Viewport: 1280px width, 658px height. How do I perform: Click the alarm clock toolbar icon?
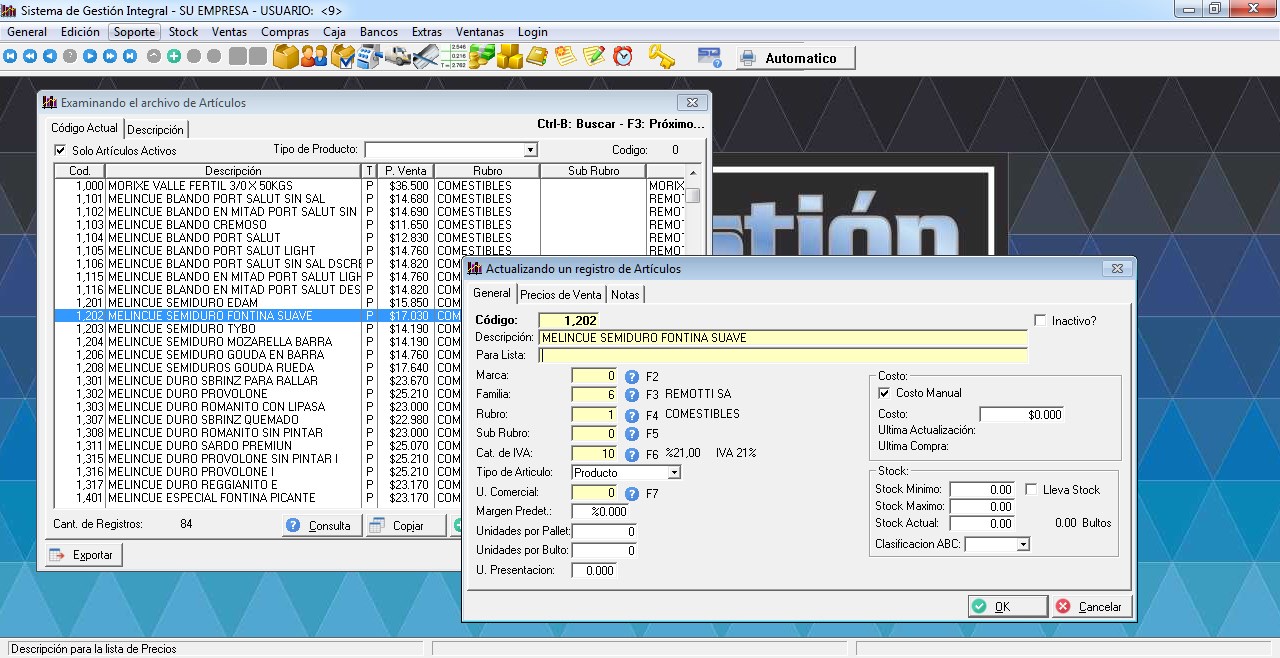pos(623,57)
